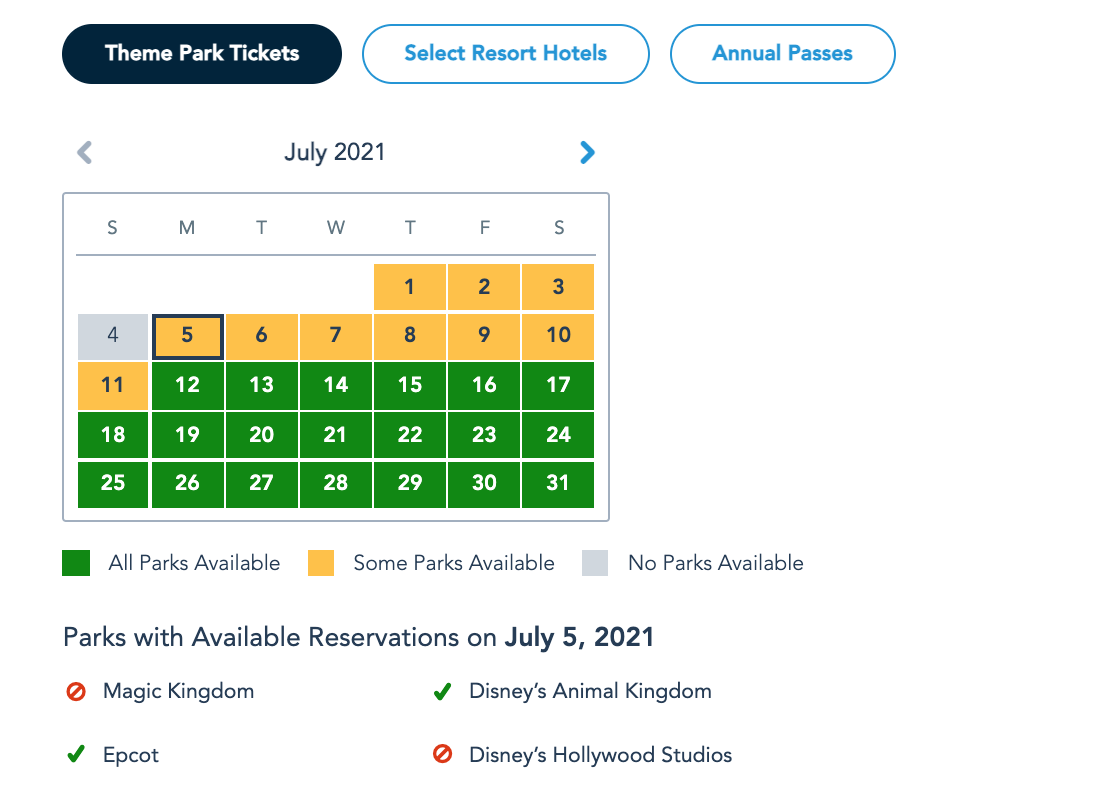Click the gray No Parks Available swatch
Screen dimensions: 1104x800
point(595,563)
